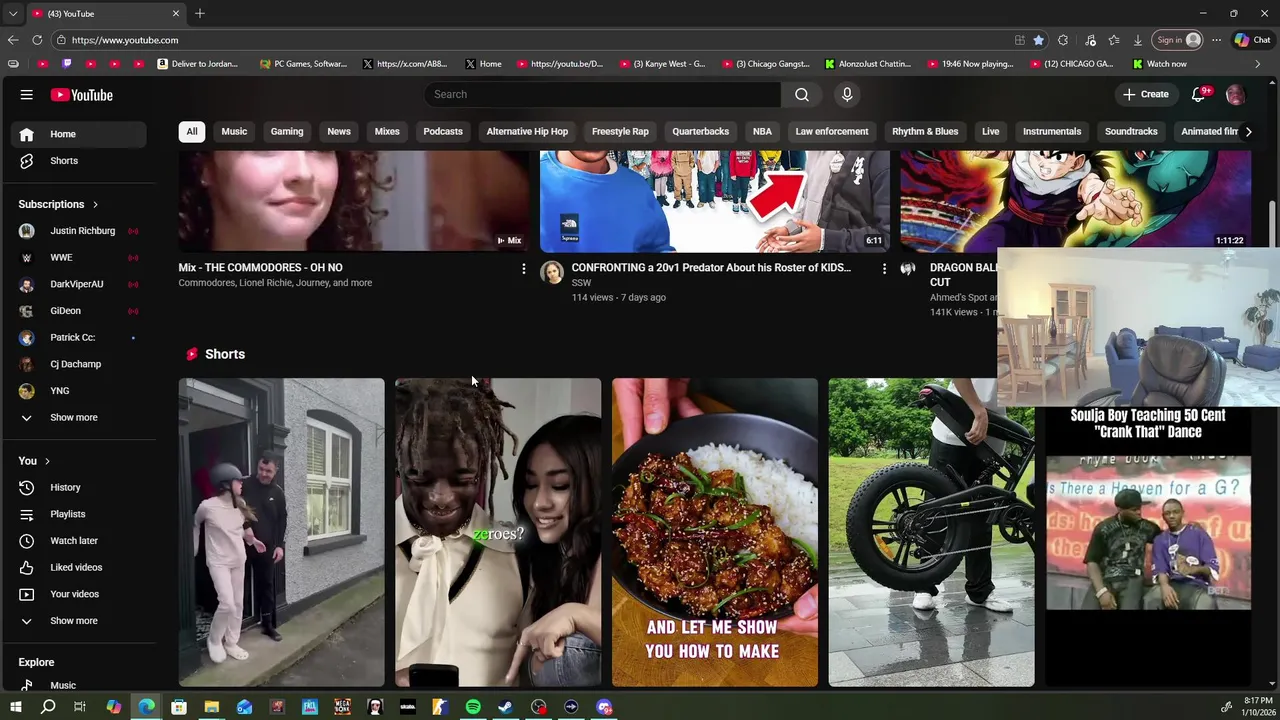Open WWE subscription channel
This screenshot has height=720, width=1280.
tap(80, 257)
